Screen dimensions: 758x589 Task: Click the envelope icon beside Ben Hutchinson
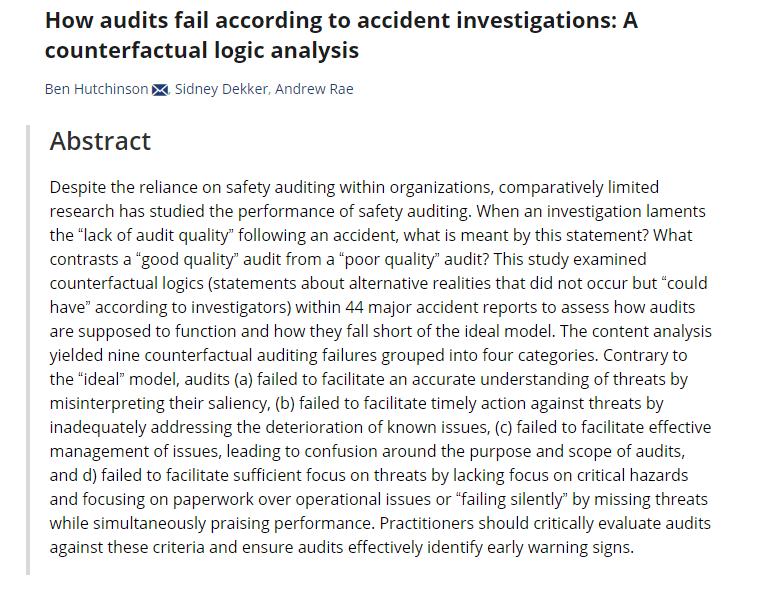pyautogui.click(x=160, y=90)
